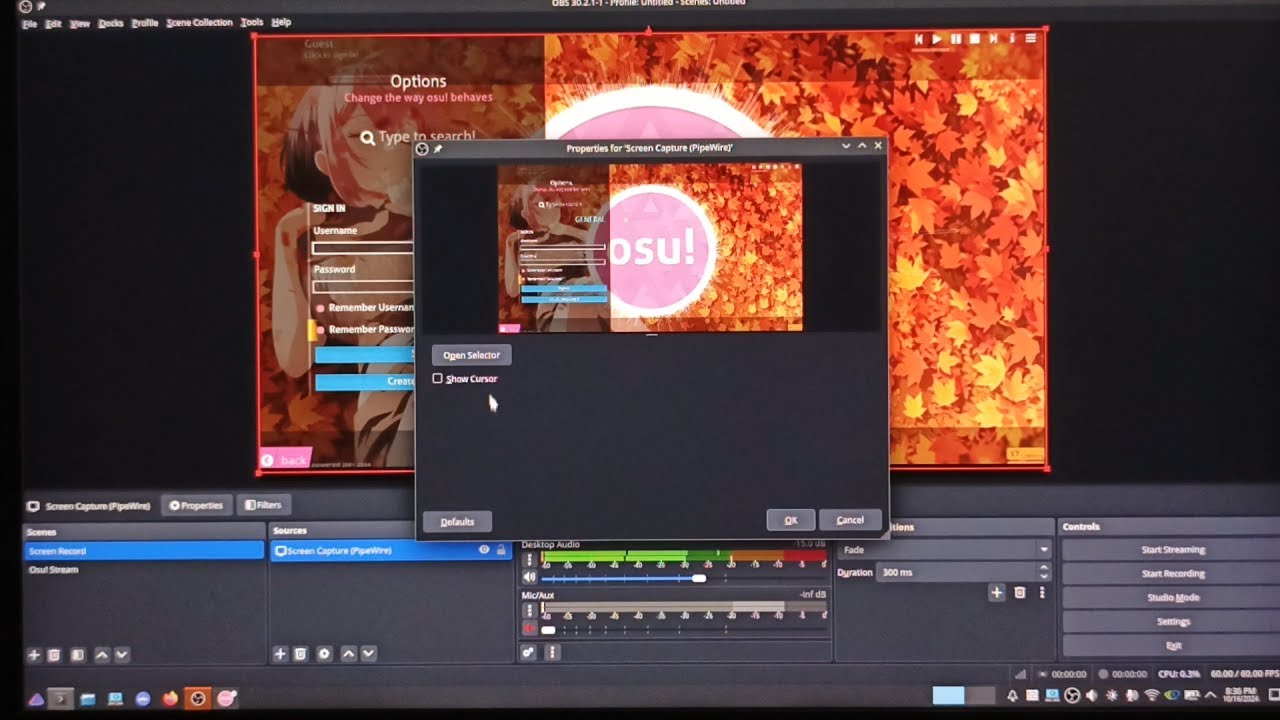
Task: Open the Help menu
Action: tap(281, 22)
